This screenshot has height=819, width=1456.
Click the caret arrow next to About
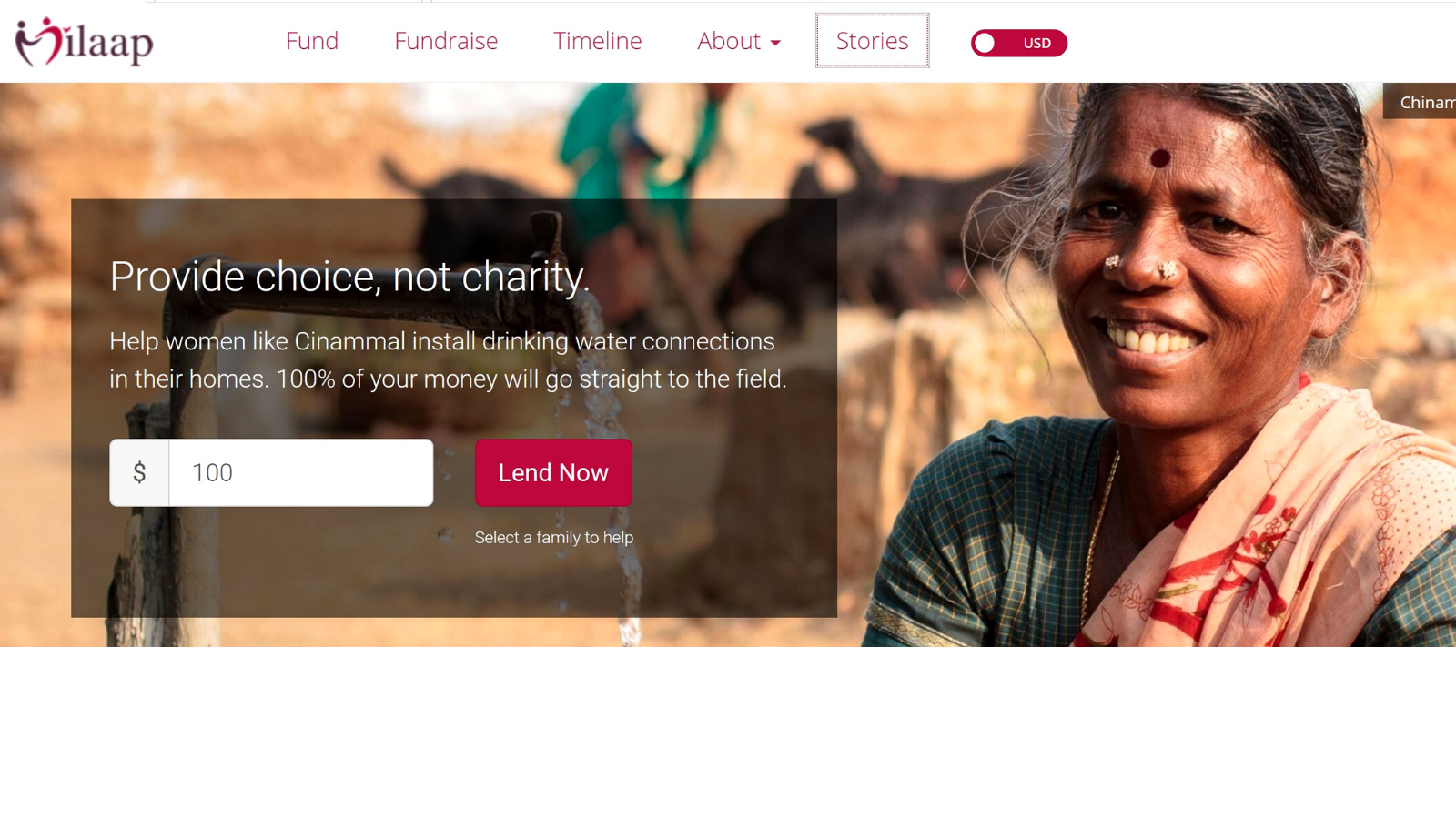pyautogui.click(x=775, y=43)
